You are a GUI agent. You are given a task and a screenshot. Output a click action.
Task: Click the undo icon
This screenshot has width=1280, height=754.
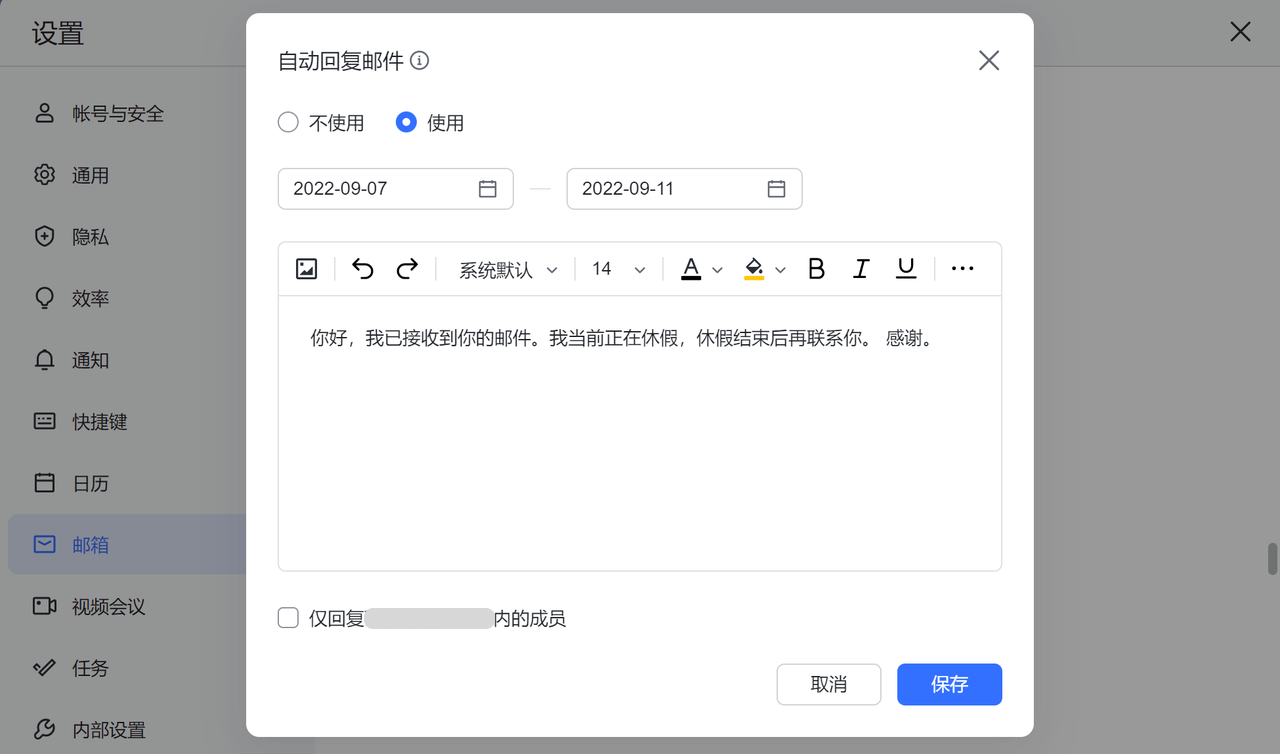click(x=362, y=268)
